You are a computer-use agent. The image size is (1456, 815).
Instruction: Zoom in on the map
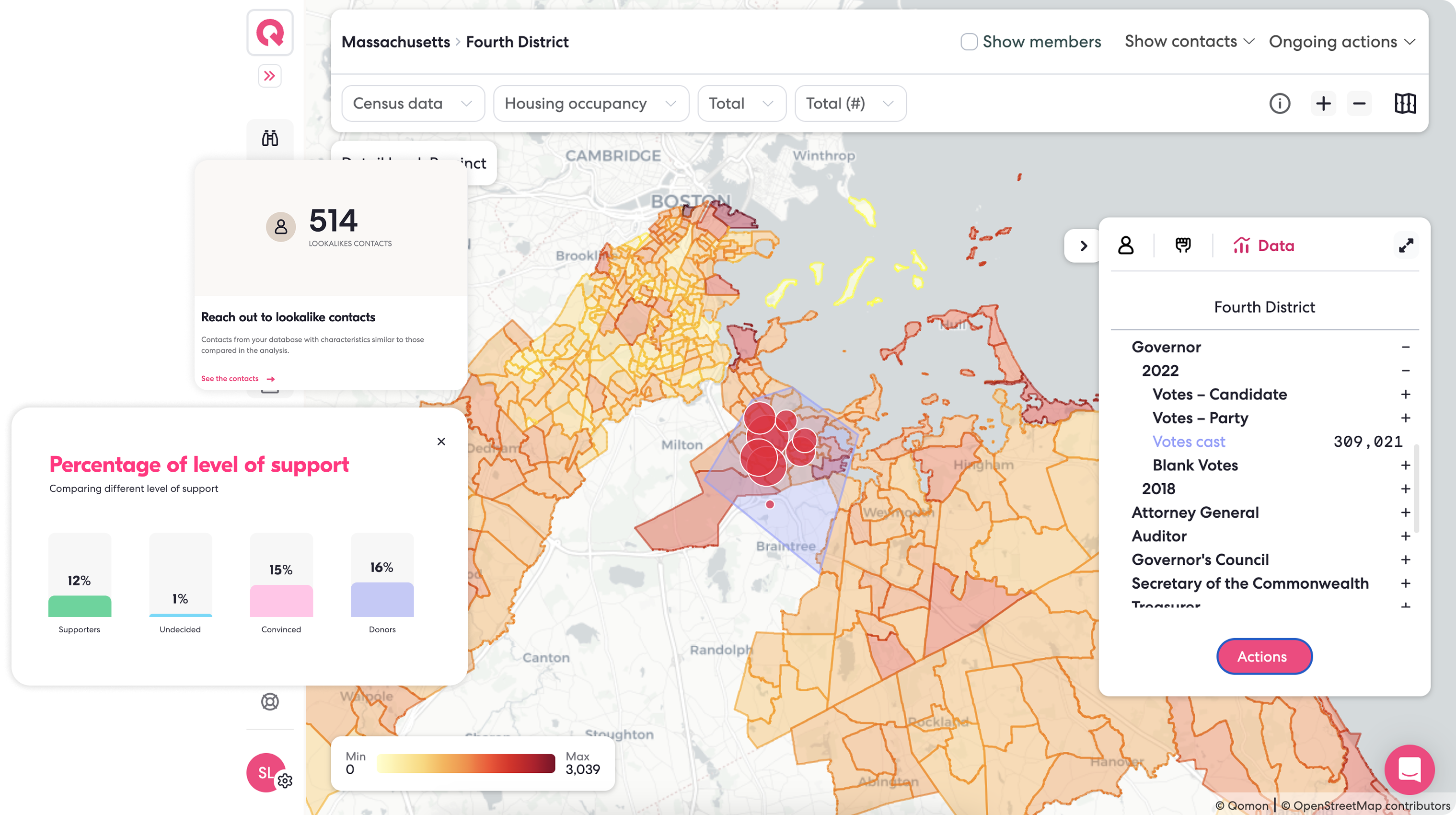[1323, 104]
